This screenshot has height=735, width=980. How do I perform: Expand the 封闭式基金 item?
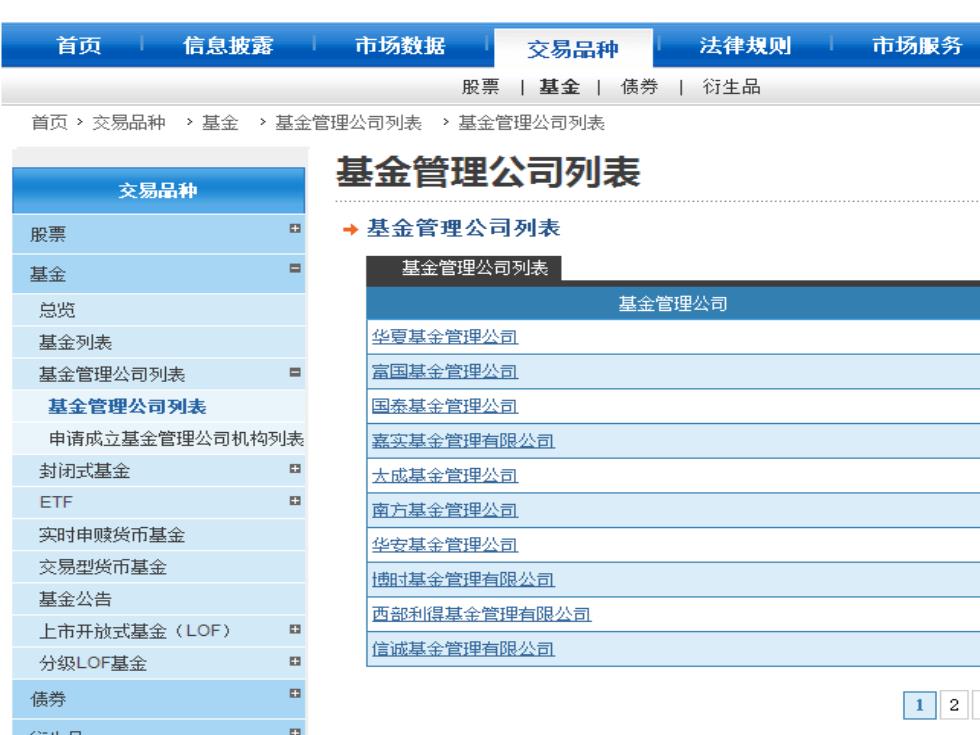[x=295, y=469]
